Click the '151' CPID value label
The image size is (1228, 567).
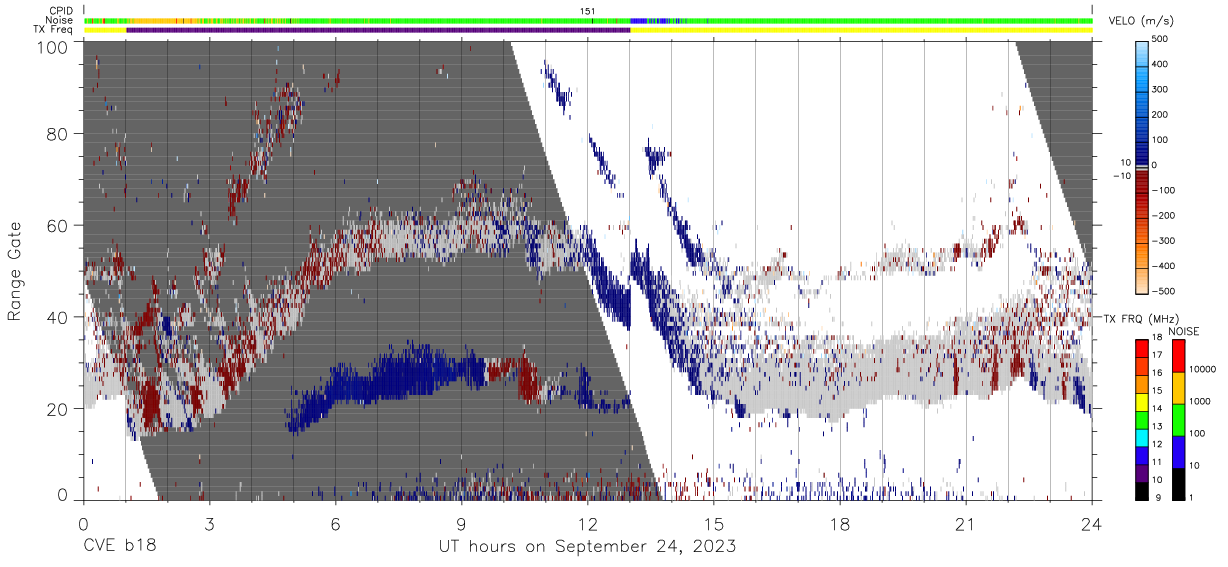[x=589, y=11]
